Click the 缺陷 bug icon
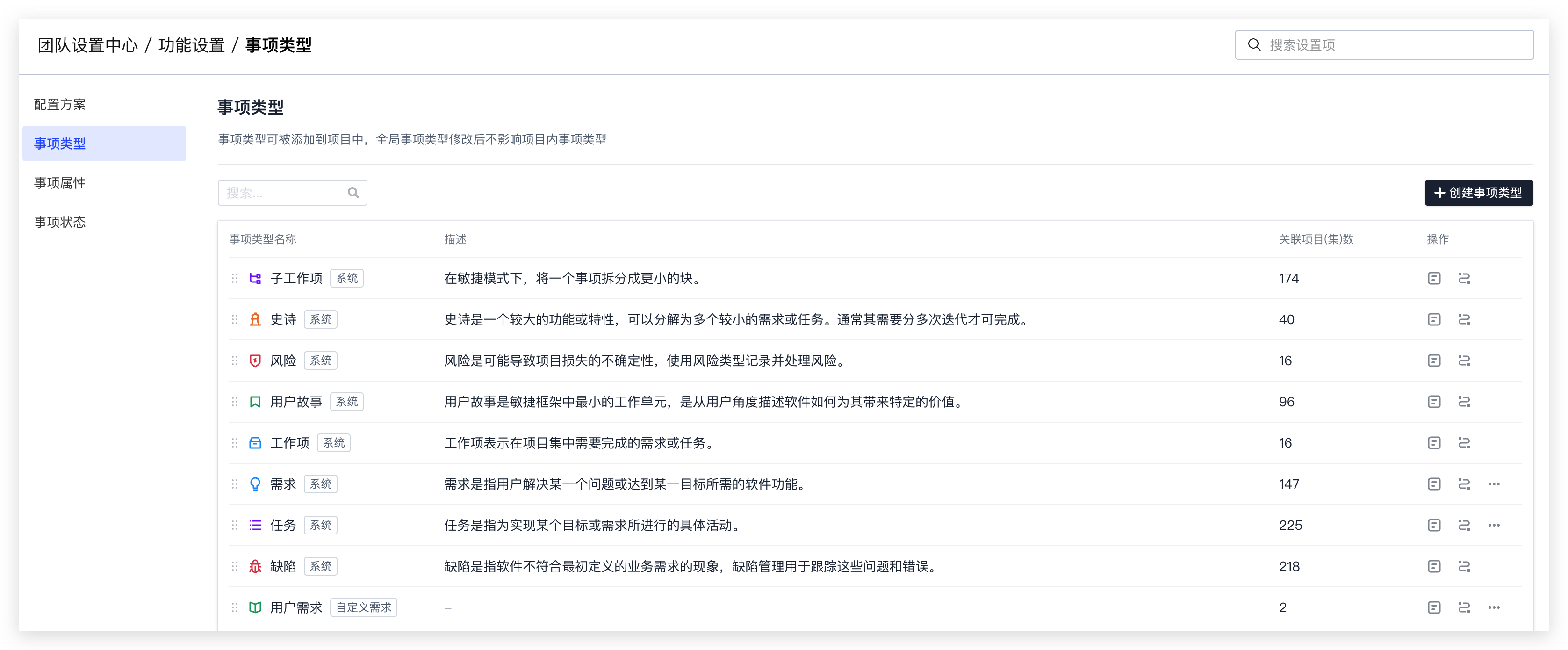 255,566
